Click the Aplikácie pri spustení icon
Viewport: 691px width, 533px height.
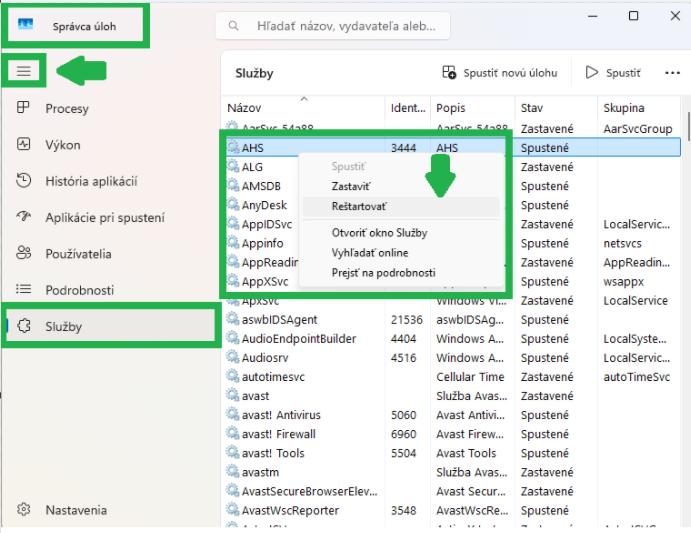[x=24, y=217]
